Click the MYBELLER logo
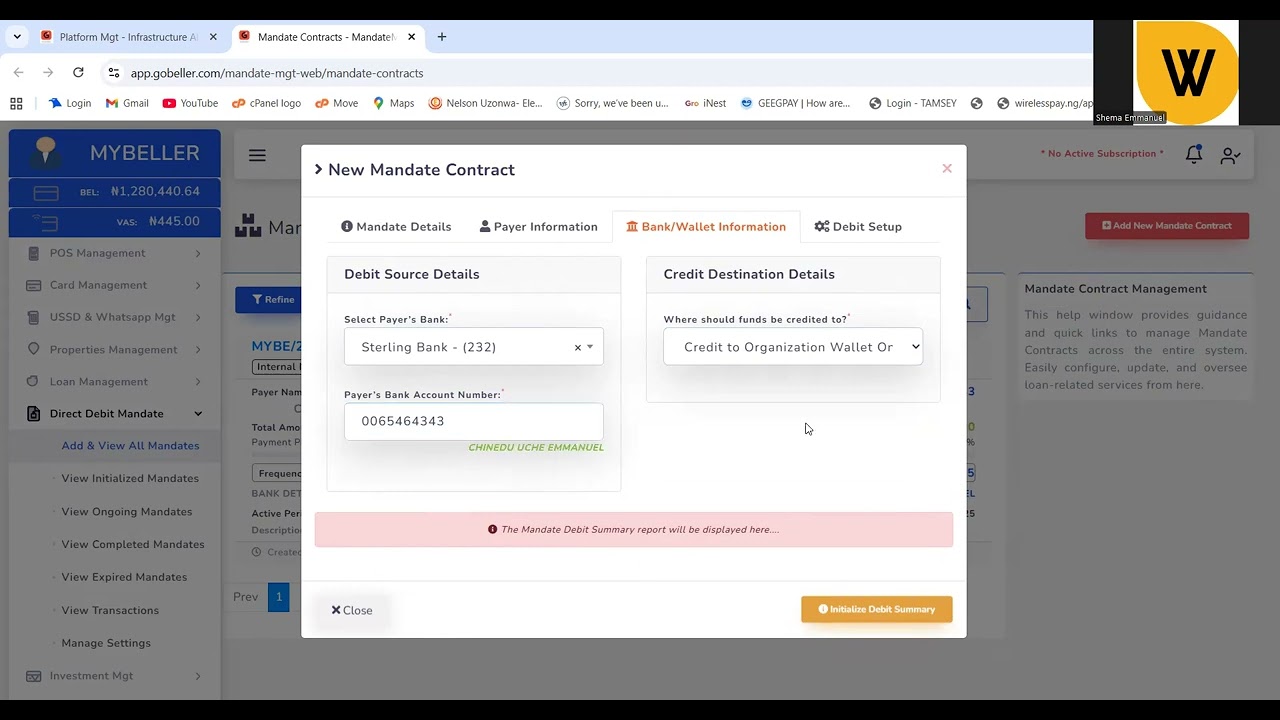This screenshot has height=720, width=1280. [115, 153]
